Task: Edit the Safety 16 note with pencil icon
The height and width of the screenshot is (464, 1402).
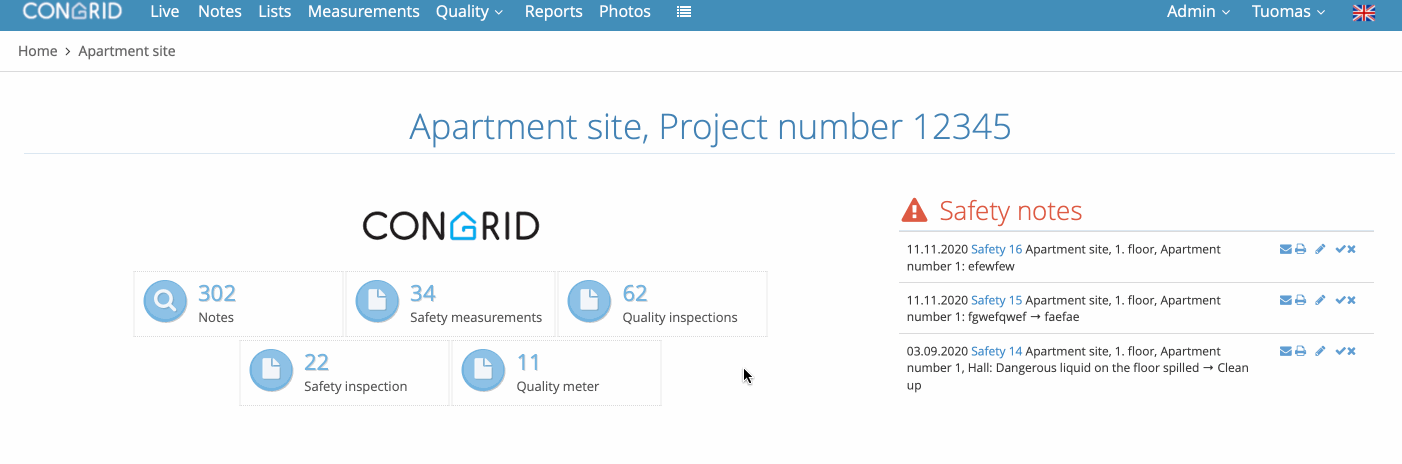Action: pos(1320,249)
